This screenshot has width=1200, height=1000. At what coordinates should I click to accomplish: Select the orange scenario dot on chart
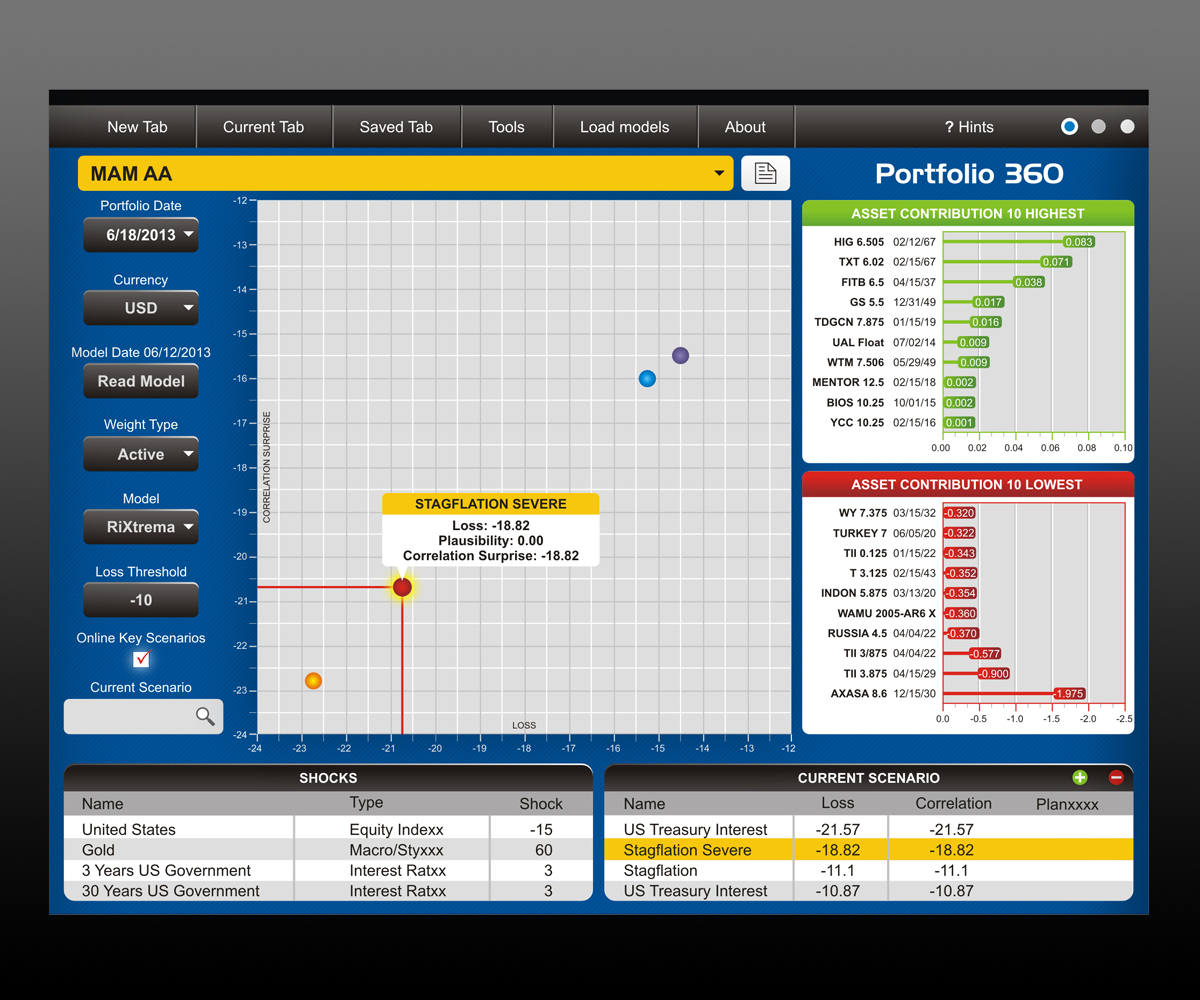coord(313,681)
